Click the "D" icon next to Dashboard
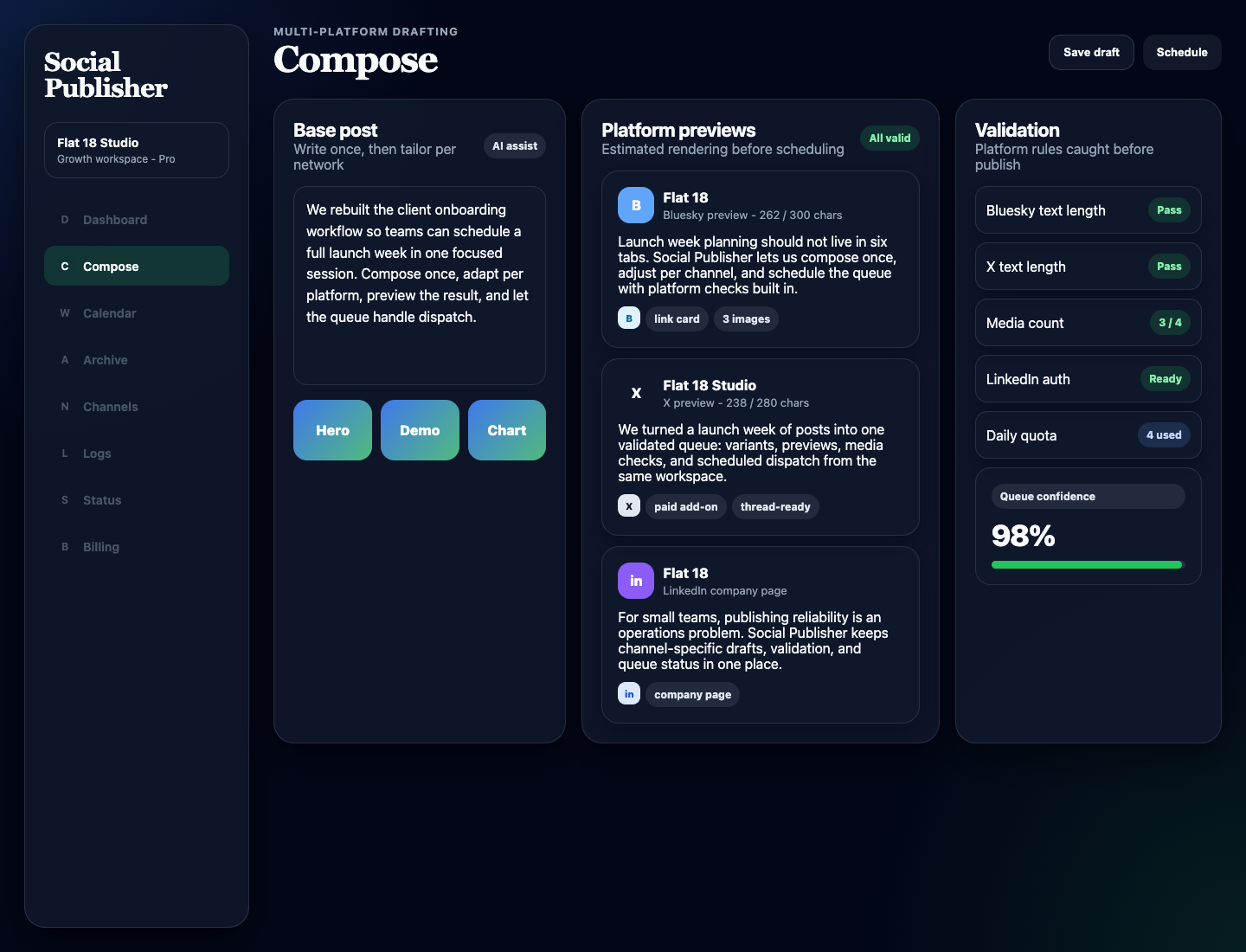The height and width of the screenshot is (952, 1246). pos(65,220)
